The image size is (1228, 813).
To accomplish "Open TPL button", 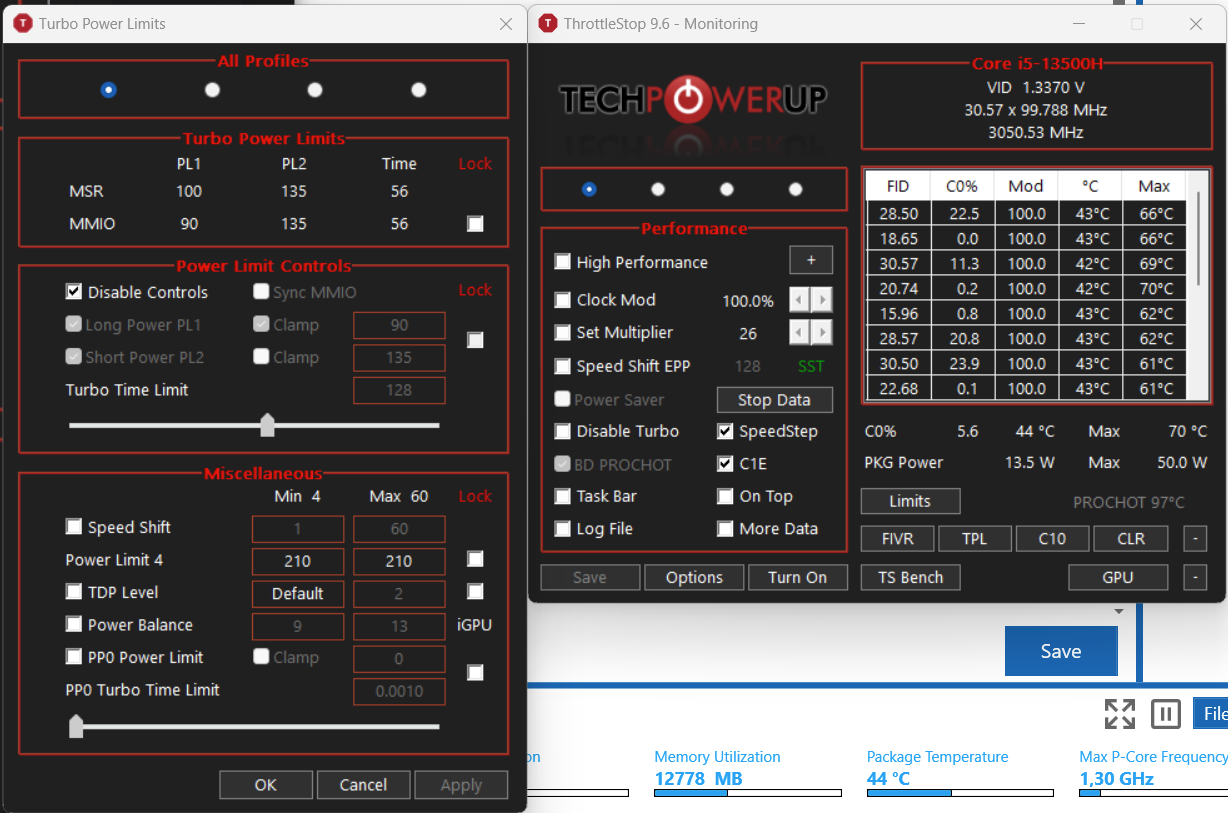I will pyautogui.click(x=974, y=538).
